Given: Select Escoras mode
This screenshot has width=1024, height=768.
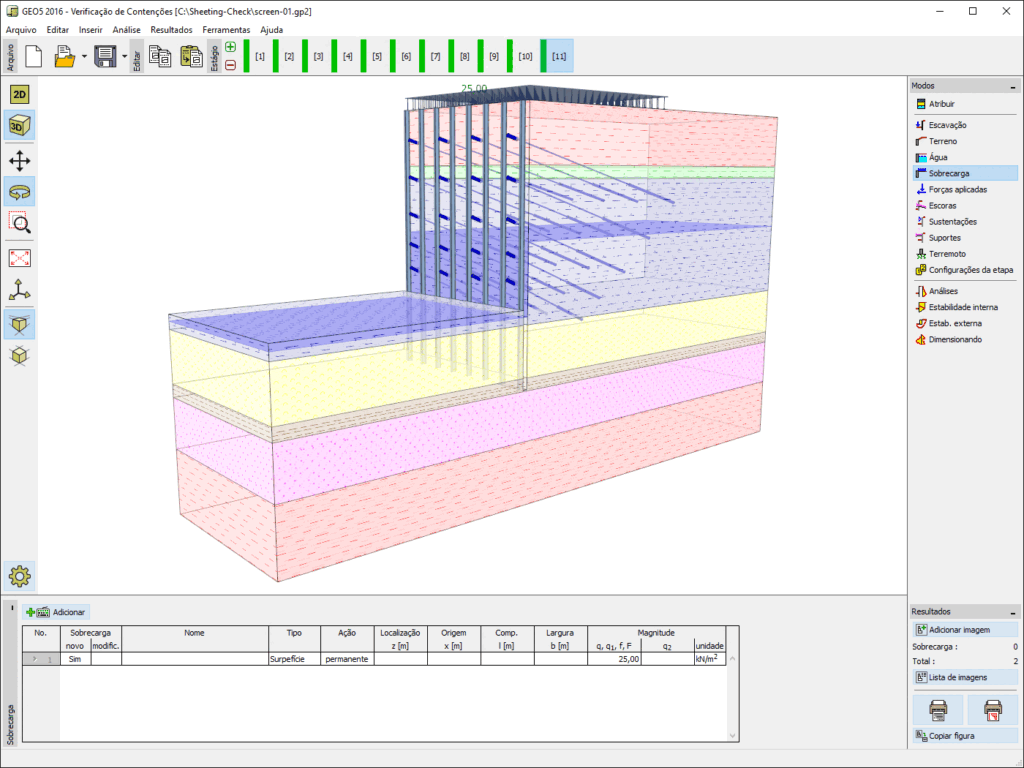Looking at the screenshot, I should [965, 206].
